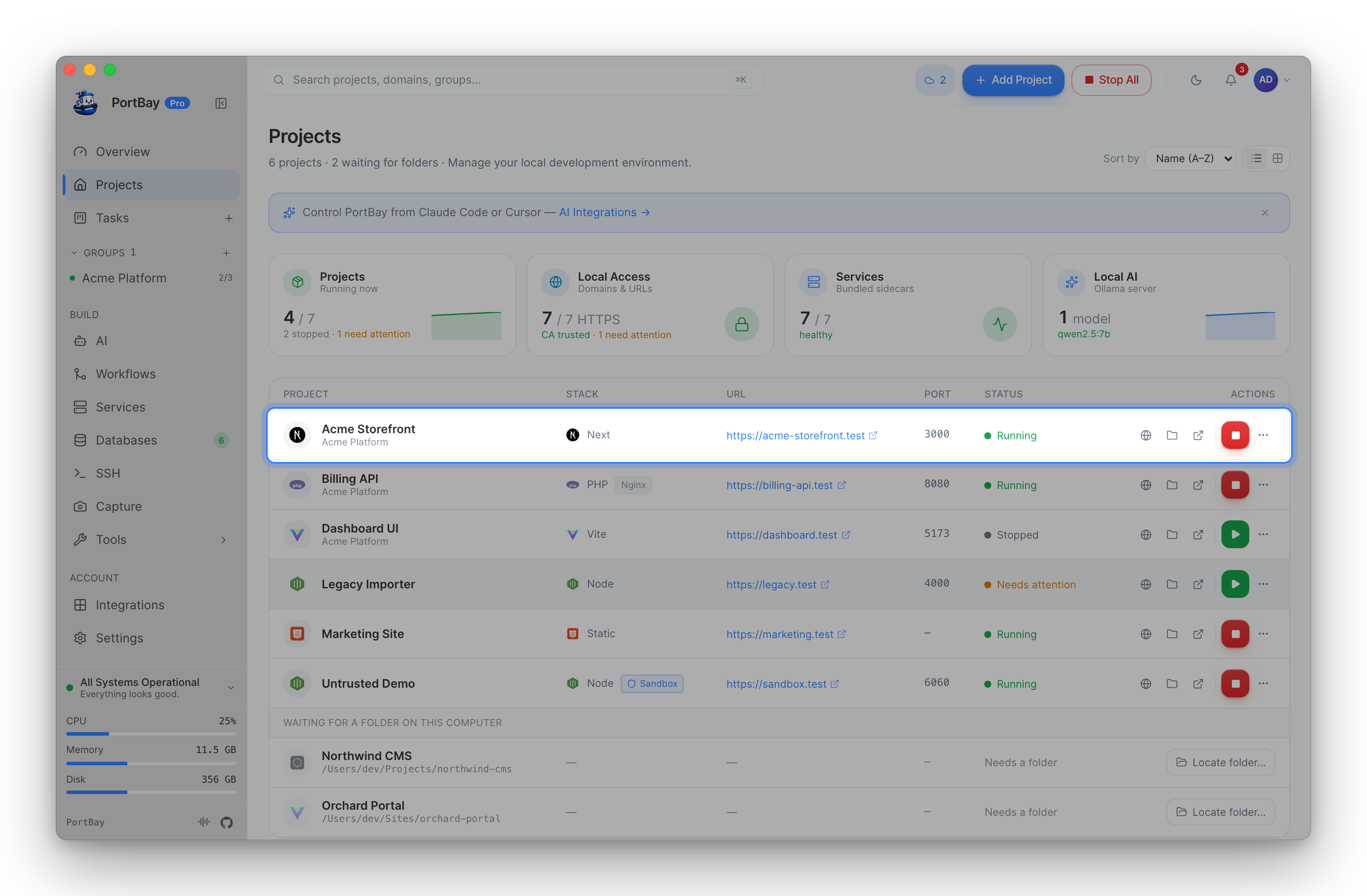Screen dimensions: 1367x896
Task: Click globe icon in Untrusted Demo row
Action: (1145, 683)
